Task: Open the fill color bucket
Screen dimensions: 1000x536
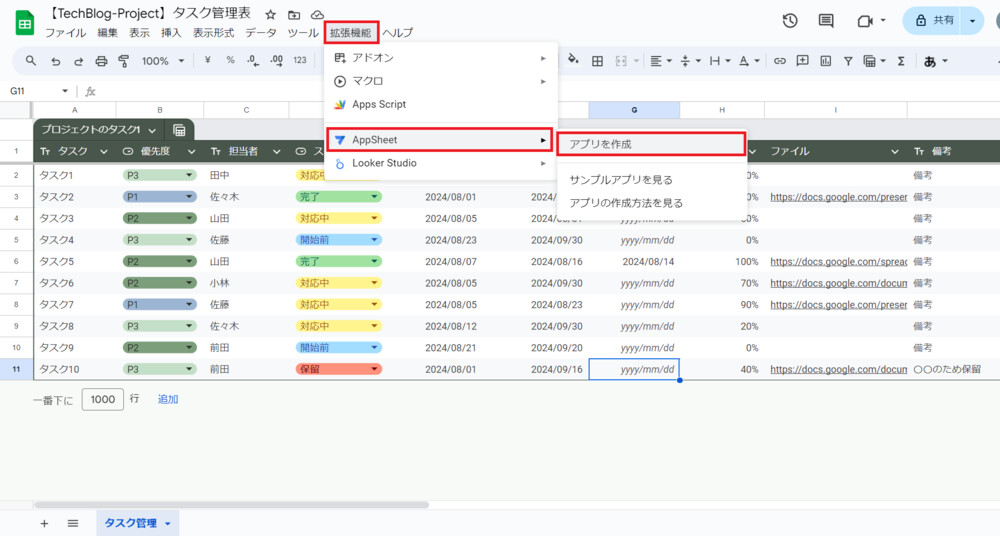Action: click(573, 60)
